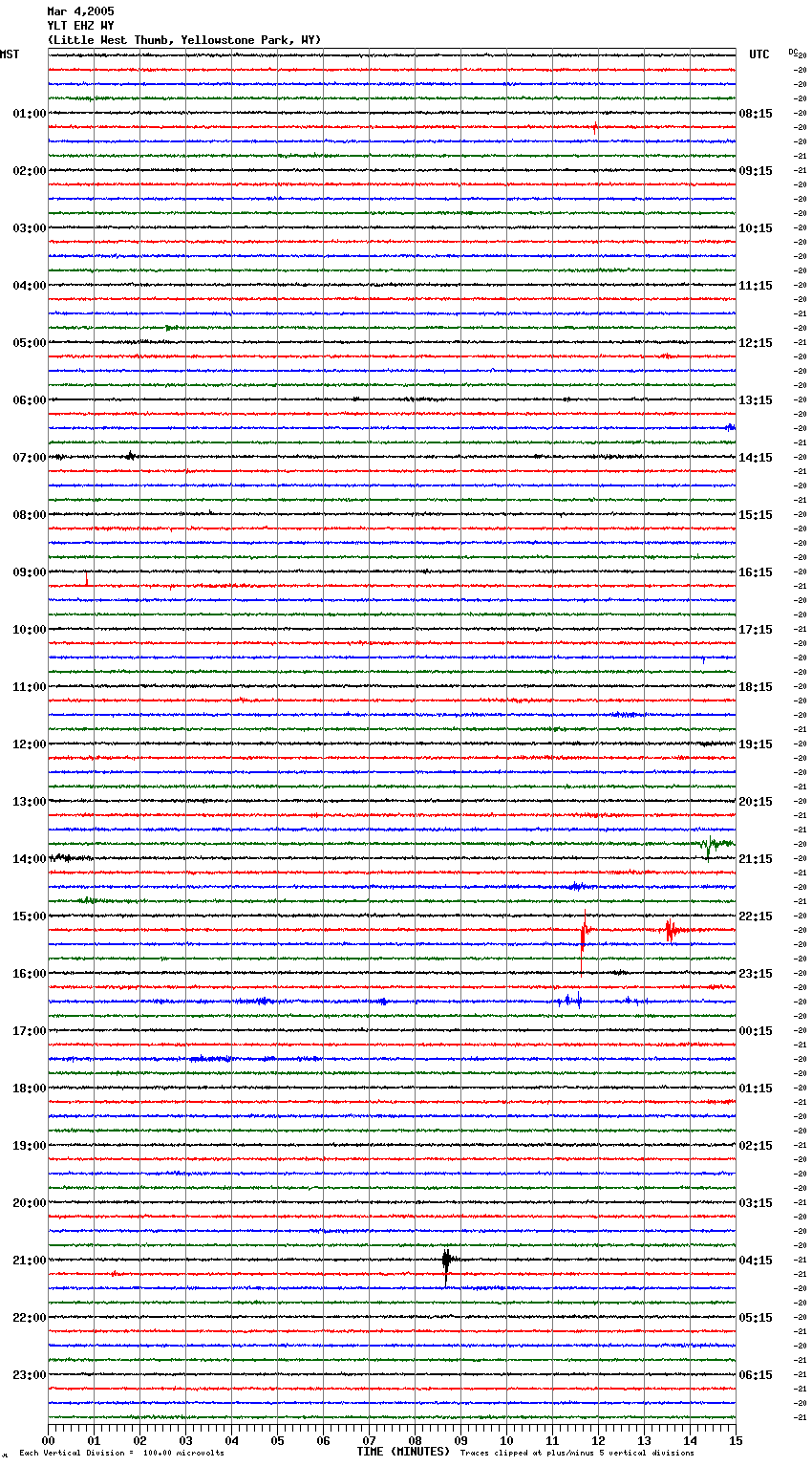Select the 13:00 MST hour label
This screenshot has height=1466, width=812.
click(x=29, y=802)
